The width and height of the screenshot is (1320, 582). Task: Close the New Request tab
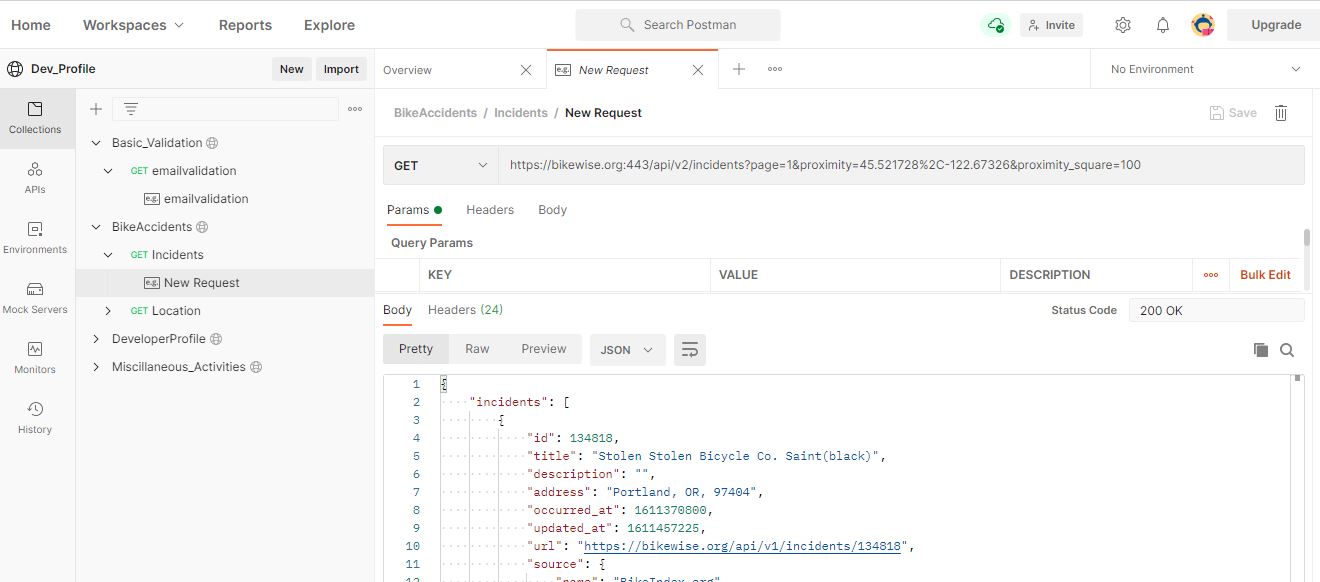tap(698, 70)
